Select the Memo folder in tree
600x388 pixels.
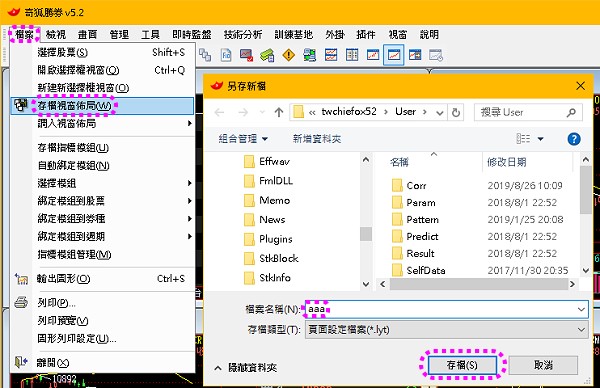tap(267, 200)
